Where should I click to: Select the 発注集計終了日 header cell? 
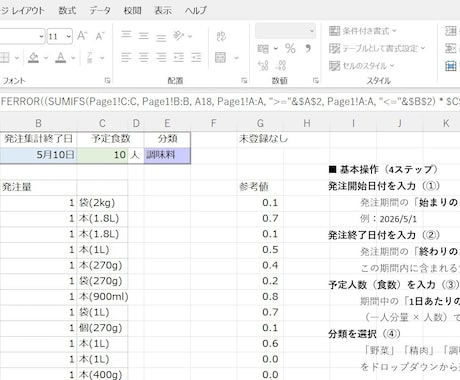[x=38, y=139]
